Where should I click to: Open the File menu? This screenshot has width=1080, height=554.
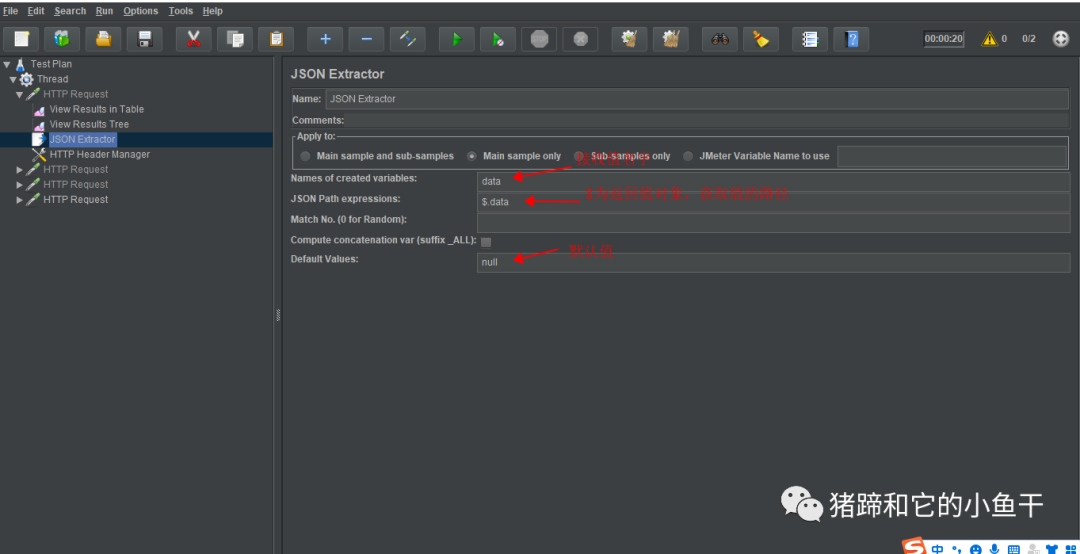coord(10,11)
